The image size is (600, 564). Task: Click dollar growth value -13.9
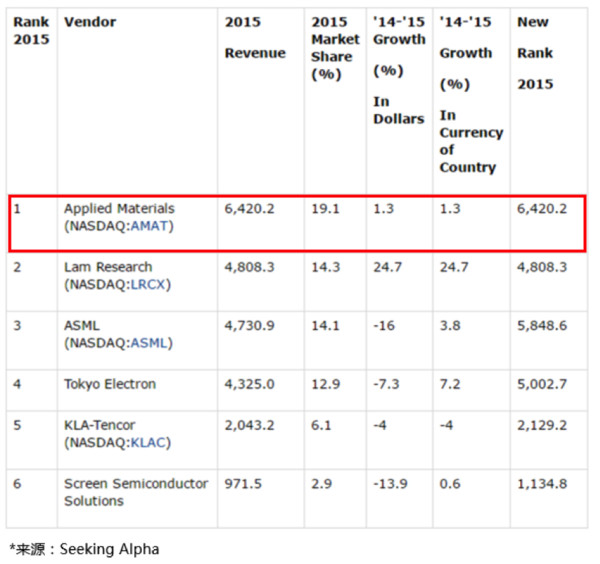tap(390, 484)
